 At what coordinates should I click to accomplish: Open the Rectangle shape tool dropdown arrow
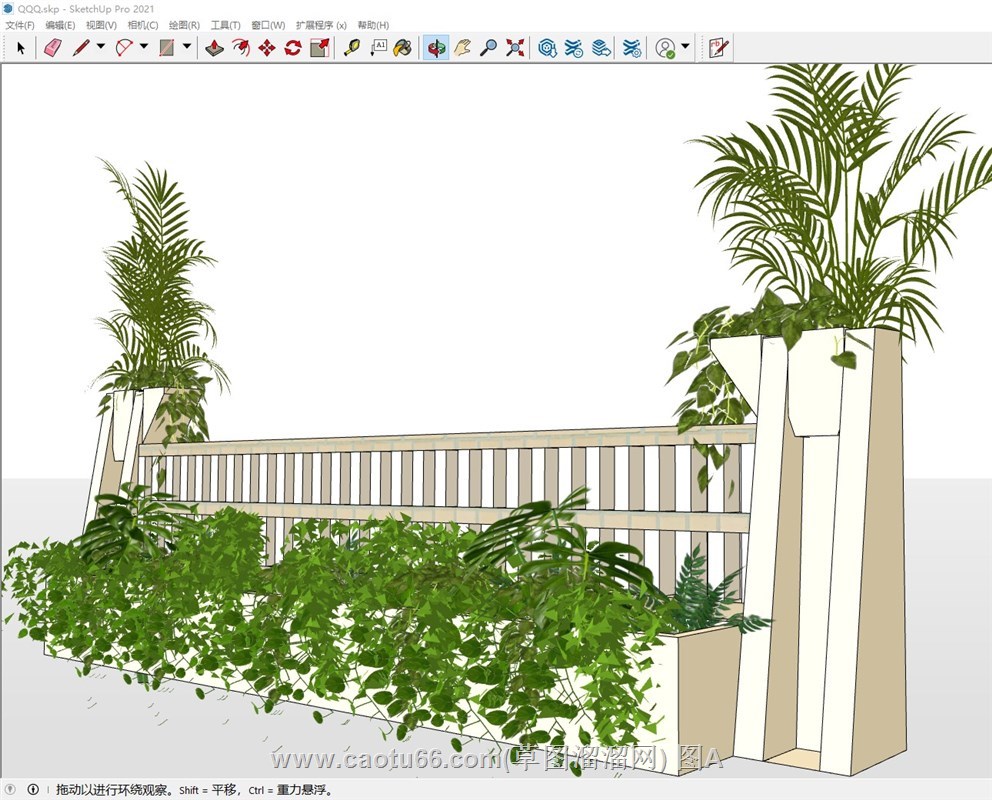(x=186, y=47)
